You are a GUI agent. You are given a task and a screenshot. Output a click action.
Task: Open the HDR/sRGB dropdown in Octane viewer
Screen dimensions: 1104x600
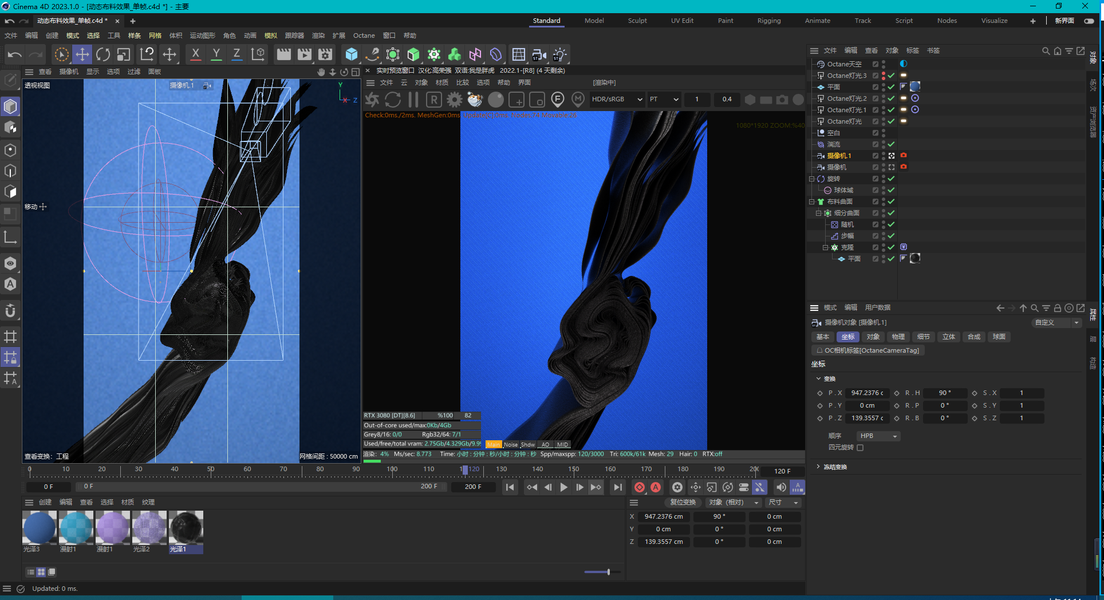(617, 99)
